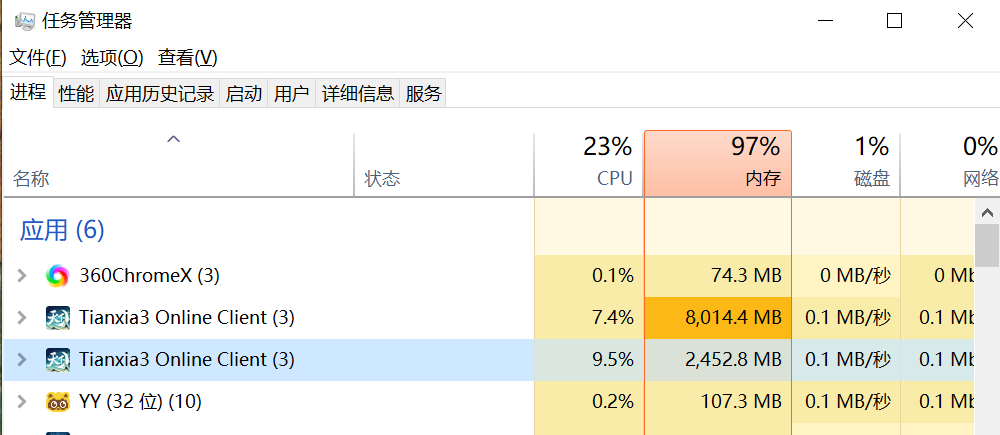1000x435 pixels.
Task: Expand the selected Tianxia3 Online Client group
Action: (x=22, y=360)
